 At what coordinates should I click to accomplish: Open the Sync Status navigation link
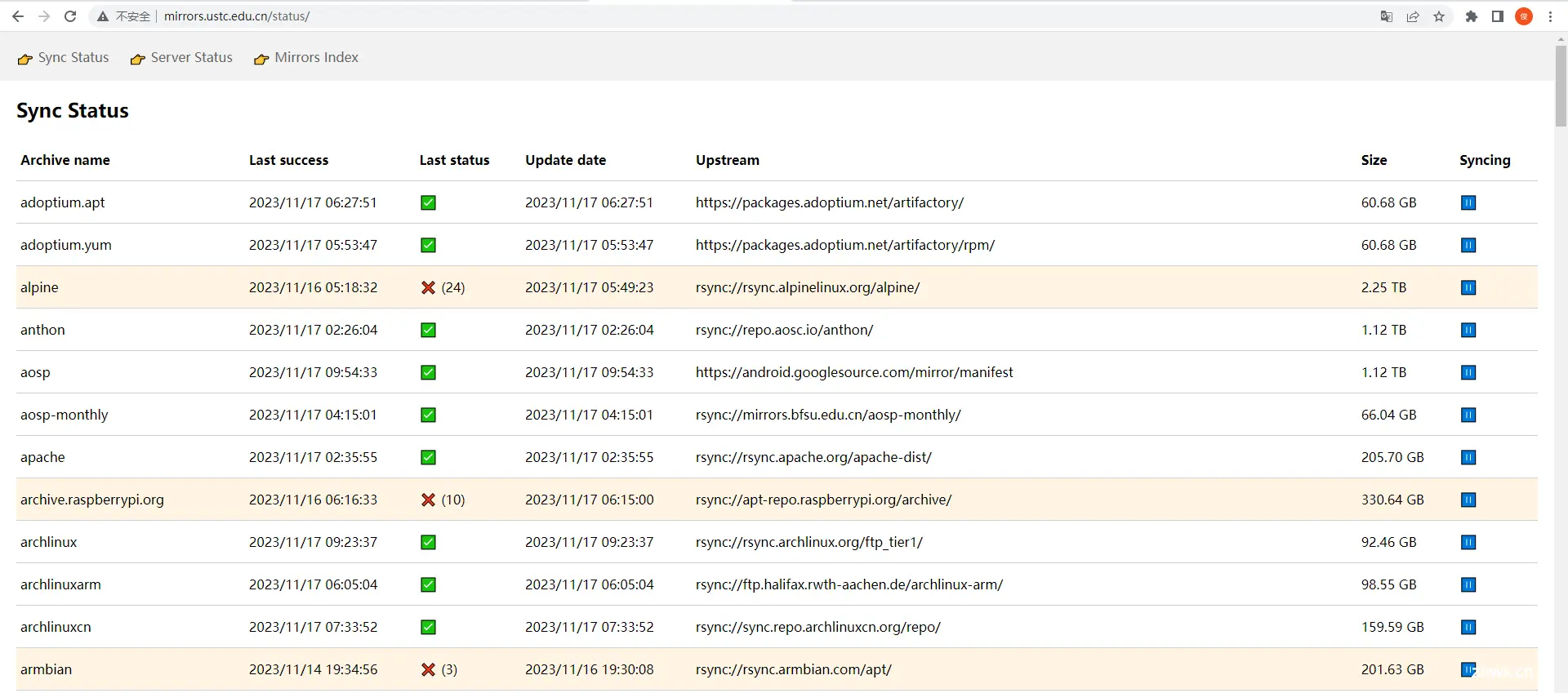point(64,57)
